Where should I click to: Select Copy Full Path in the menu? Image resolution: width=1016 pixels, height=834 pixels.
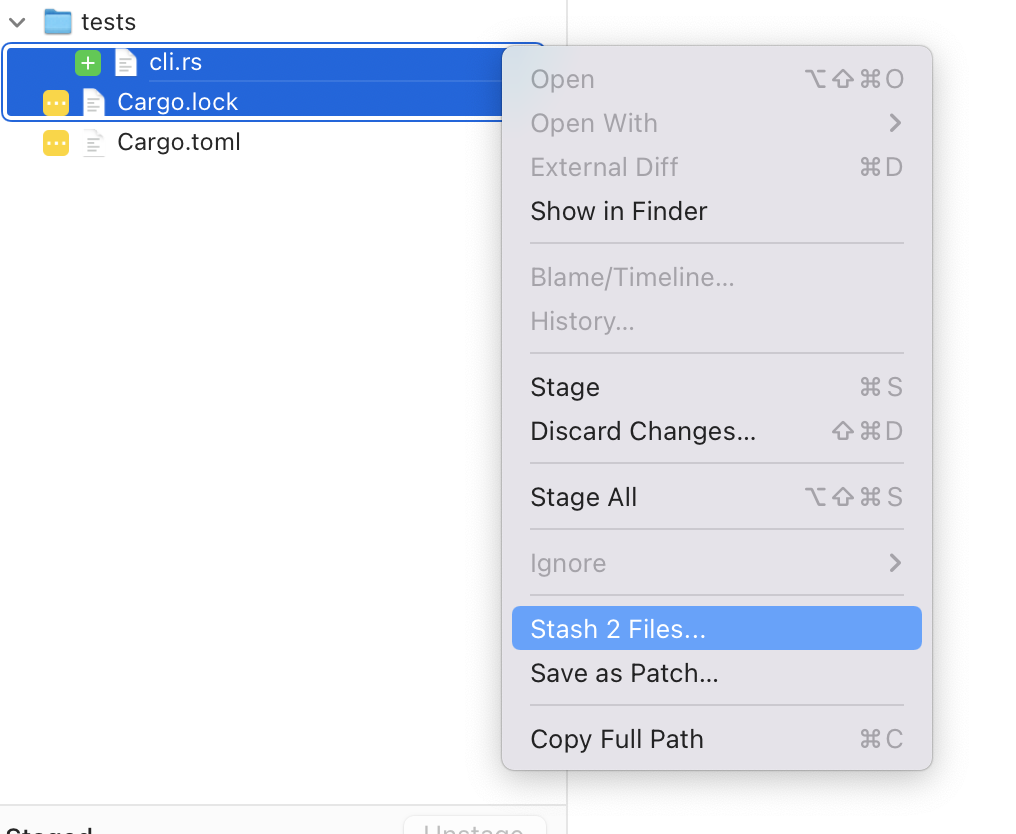pyautogui.click(x=616, y=739)
